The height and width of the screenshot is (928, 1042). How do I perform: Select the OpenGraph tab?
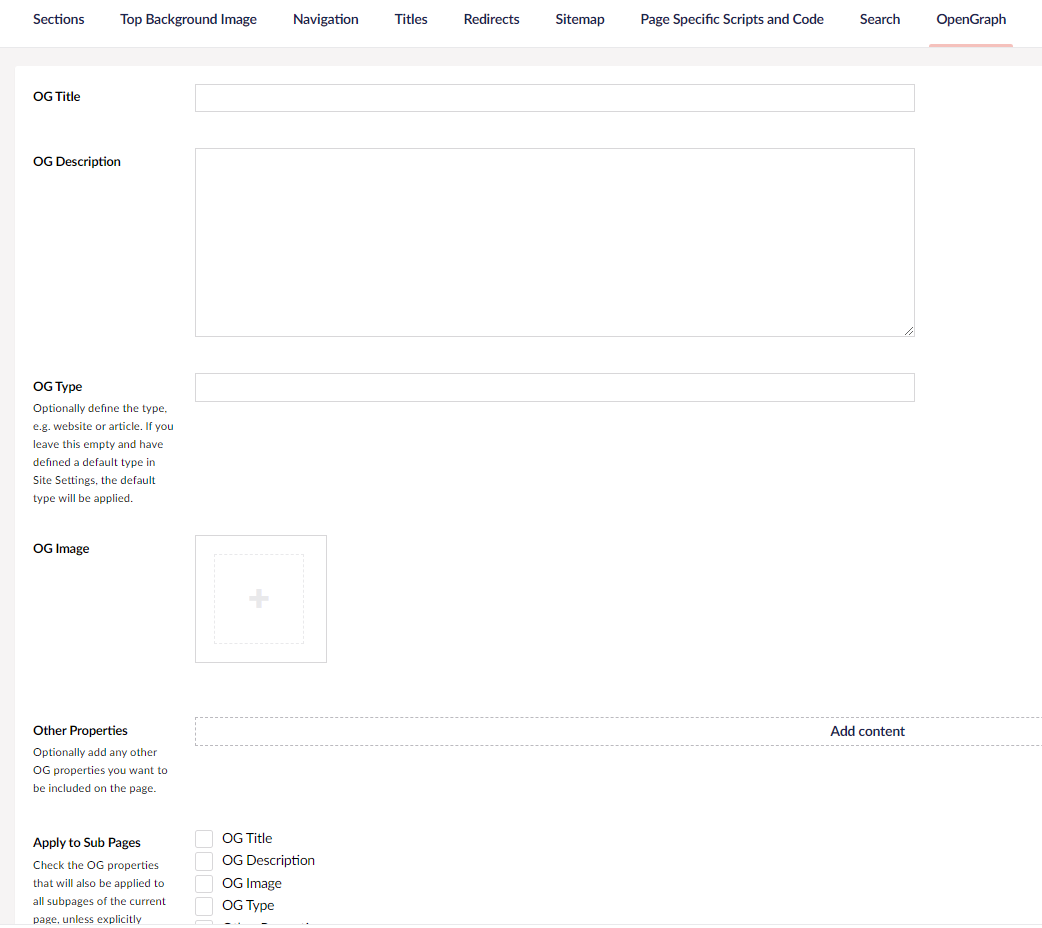point(971,19)
